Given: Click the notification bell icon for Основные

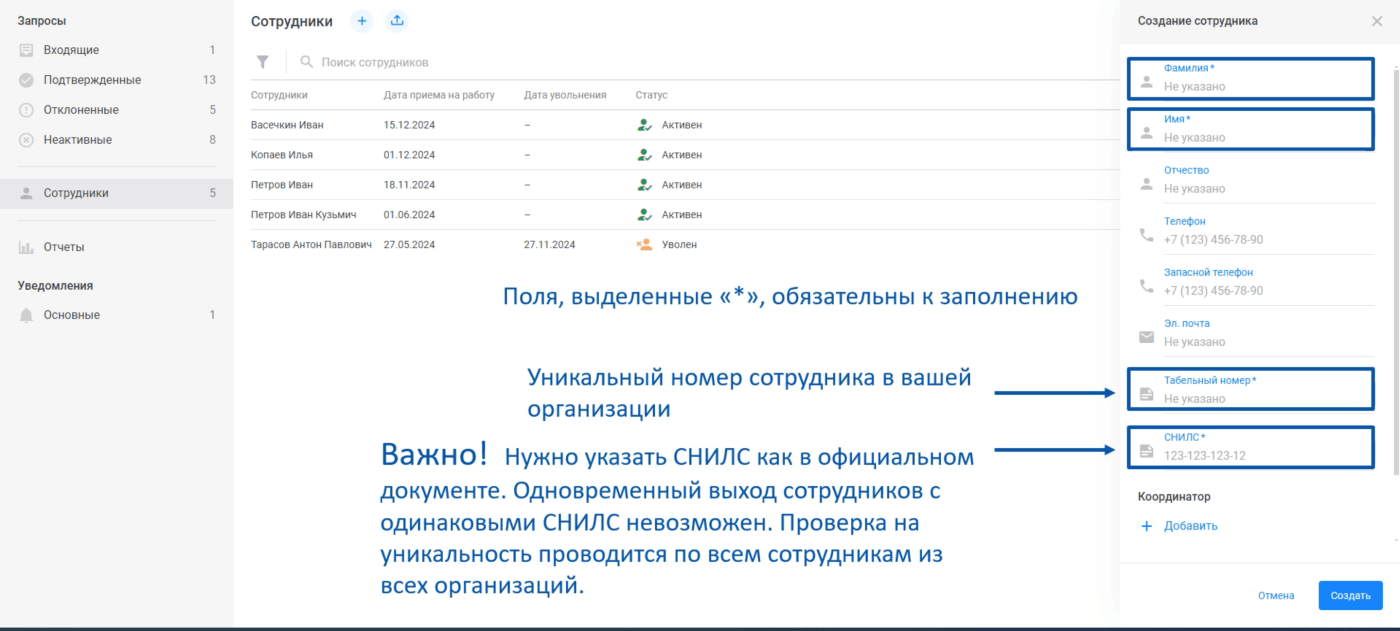Looking at the screenshot, I should click(26, 315).
